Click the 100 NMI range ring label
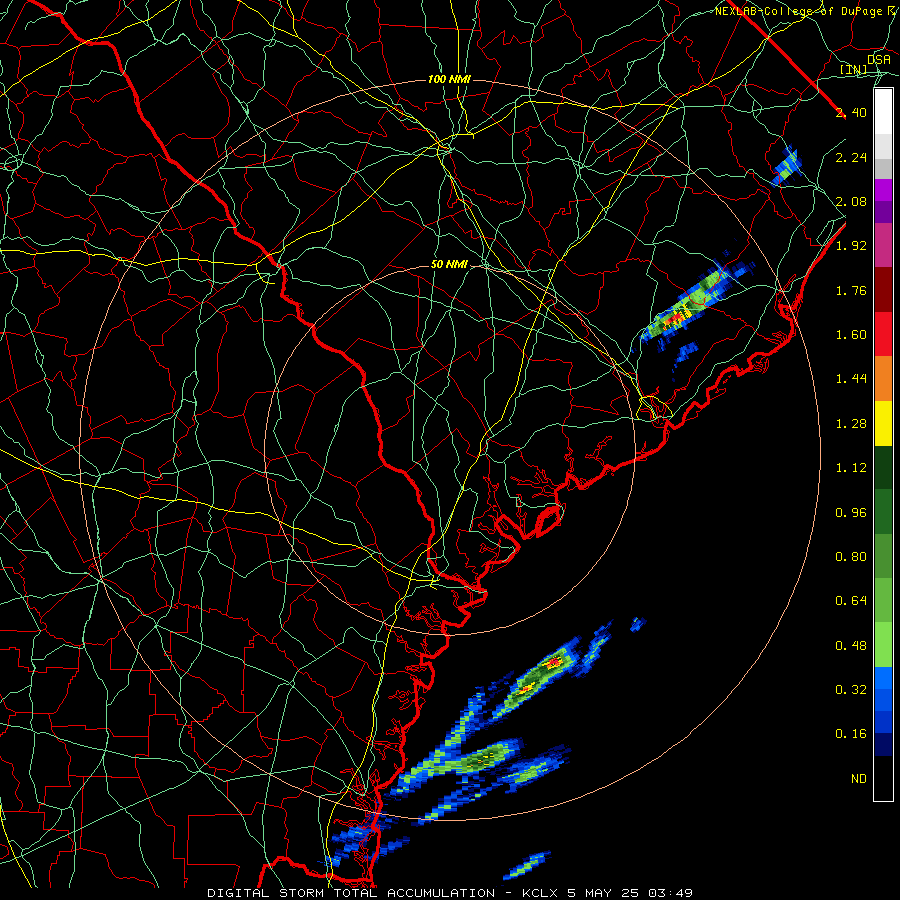This screenshot has width=900, height=900. click(449, 79)
